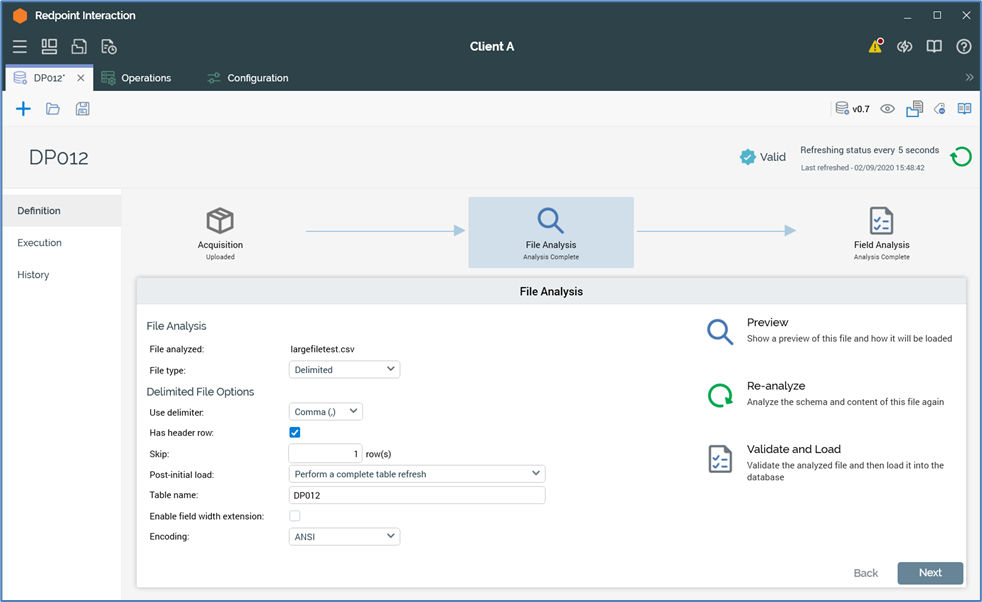Open the Comma delimiter dropdown
This screenshot has width=982, height=602.
pyautogui.click(x=325, y=412)
